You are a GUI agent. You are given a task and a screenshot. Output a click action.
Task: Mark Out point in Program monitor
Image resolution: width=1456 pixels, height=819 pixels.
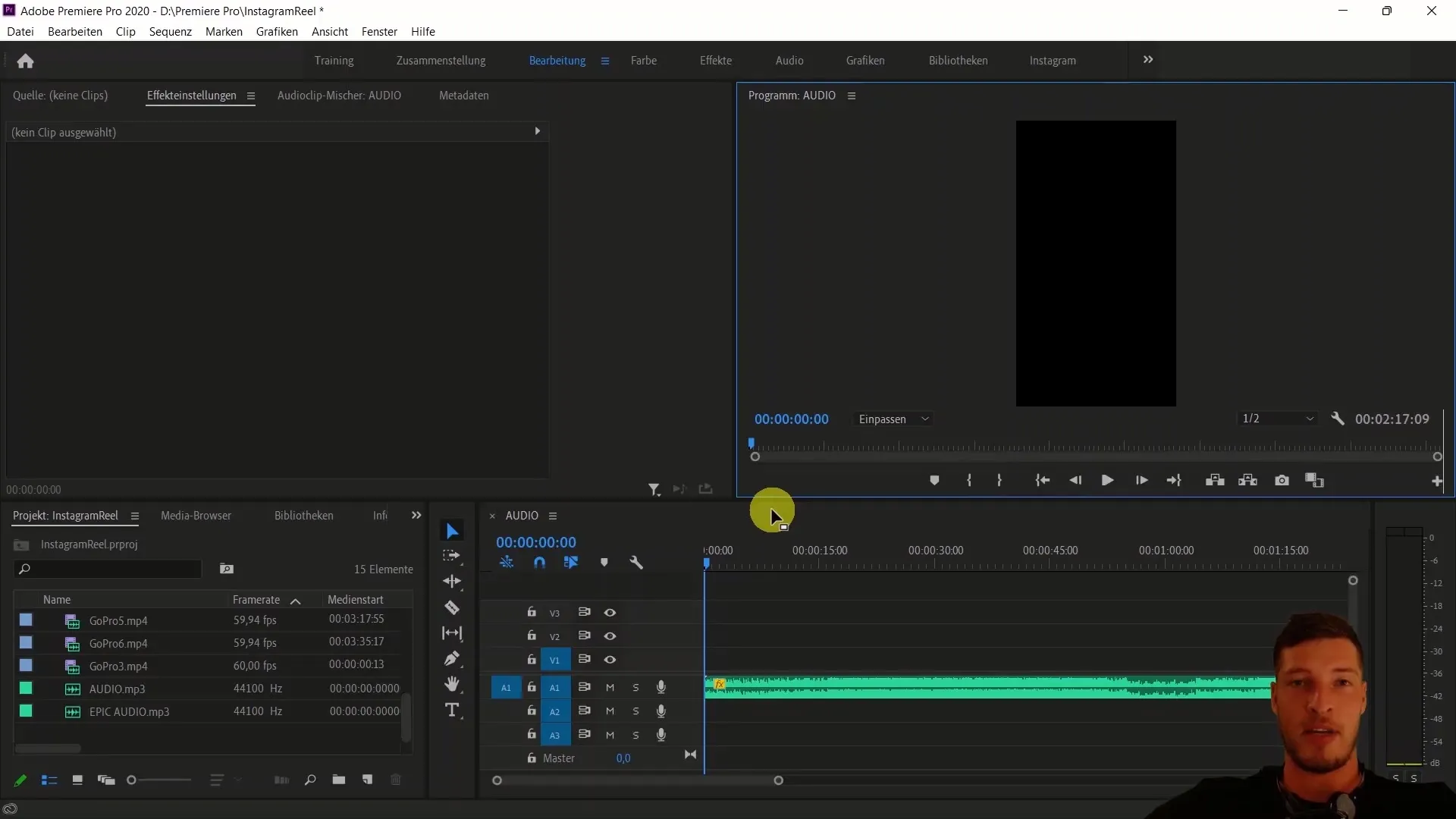[x=999, y=481]
